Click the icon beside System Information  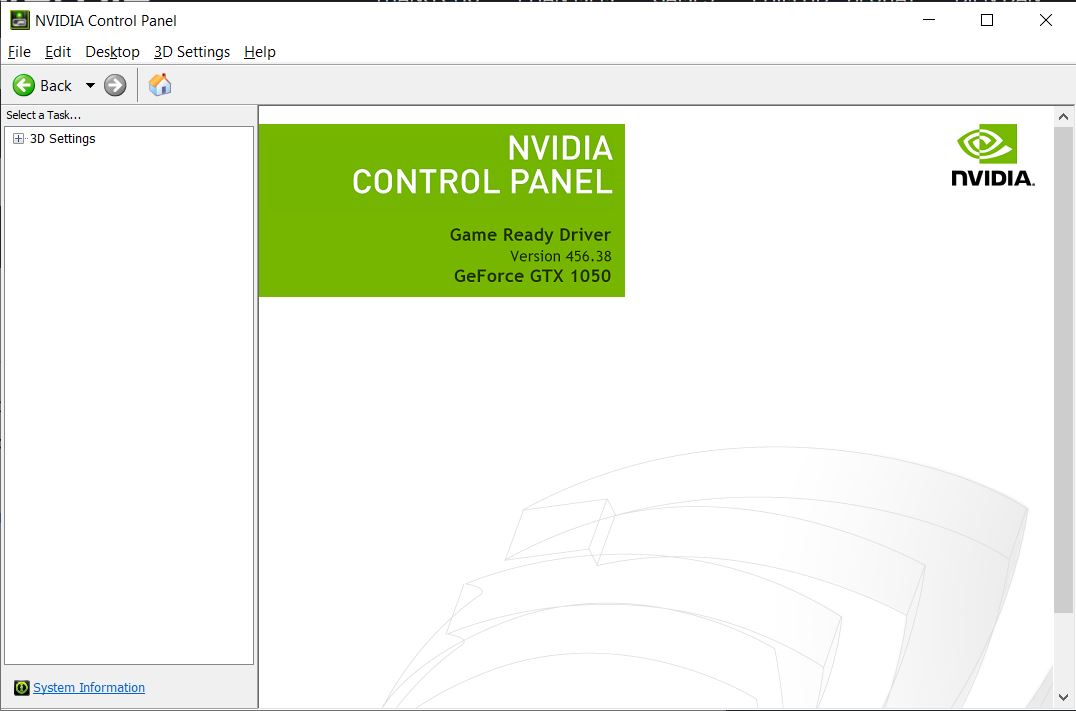(x=21, y=688)
